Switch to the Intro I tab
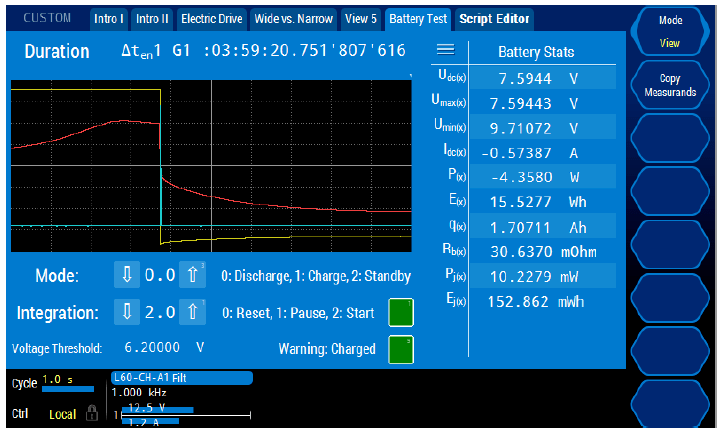The height and width of the screenshot is (434, 721). [109, 19]
